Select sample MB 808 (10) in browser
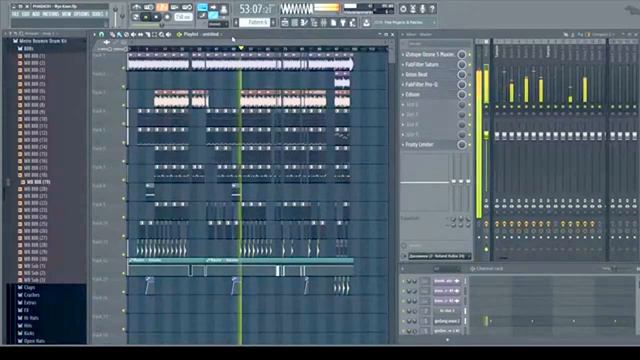The image size is (640, 360). point(33,119)
